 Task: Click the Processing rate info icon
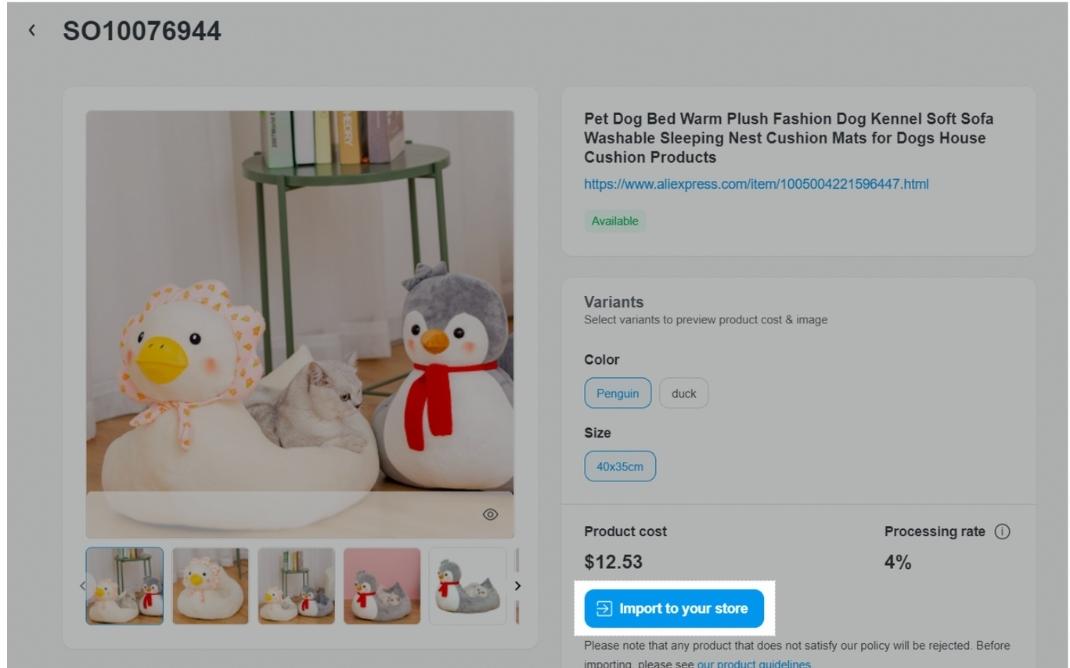[x=1002, y=532]
